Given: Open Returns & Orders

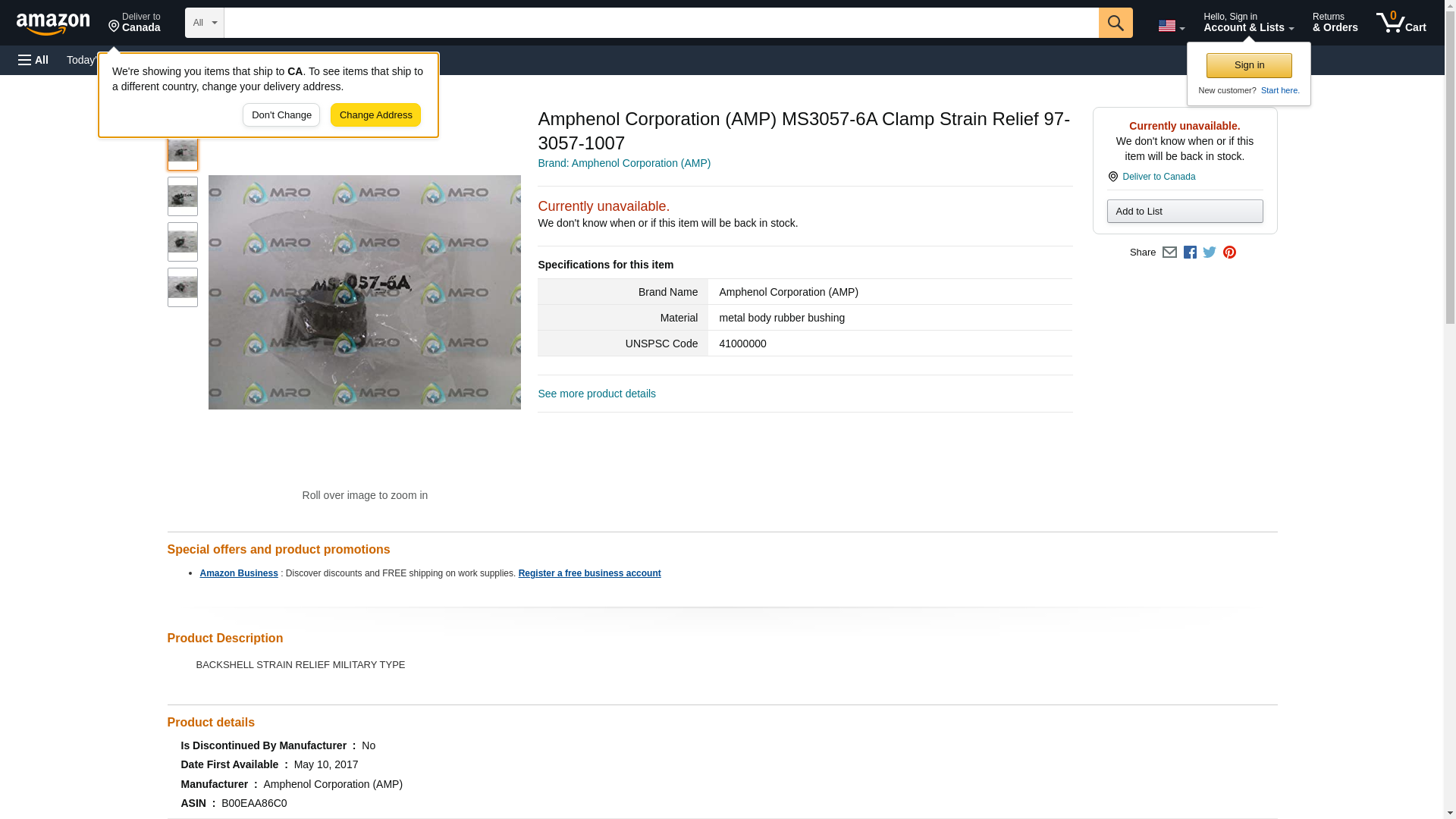Looking at the screenshot, I should coord(1335,23).
